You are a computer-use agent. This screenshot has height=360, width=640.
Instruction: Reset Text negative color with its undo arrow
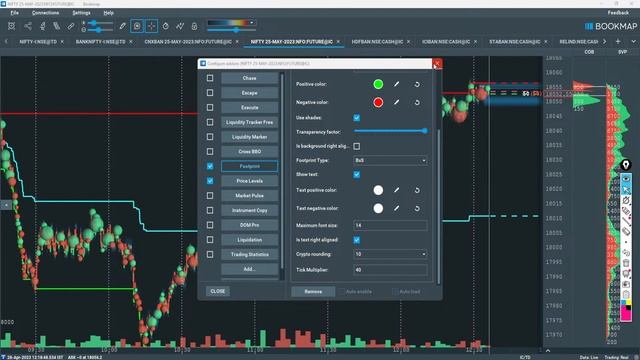click(x=417, y=208)
